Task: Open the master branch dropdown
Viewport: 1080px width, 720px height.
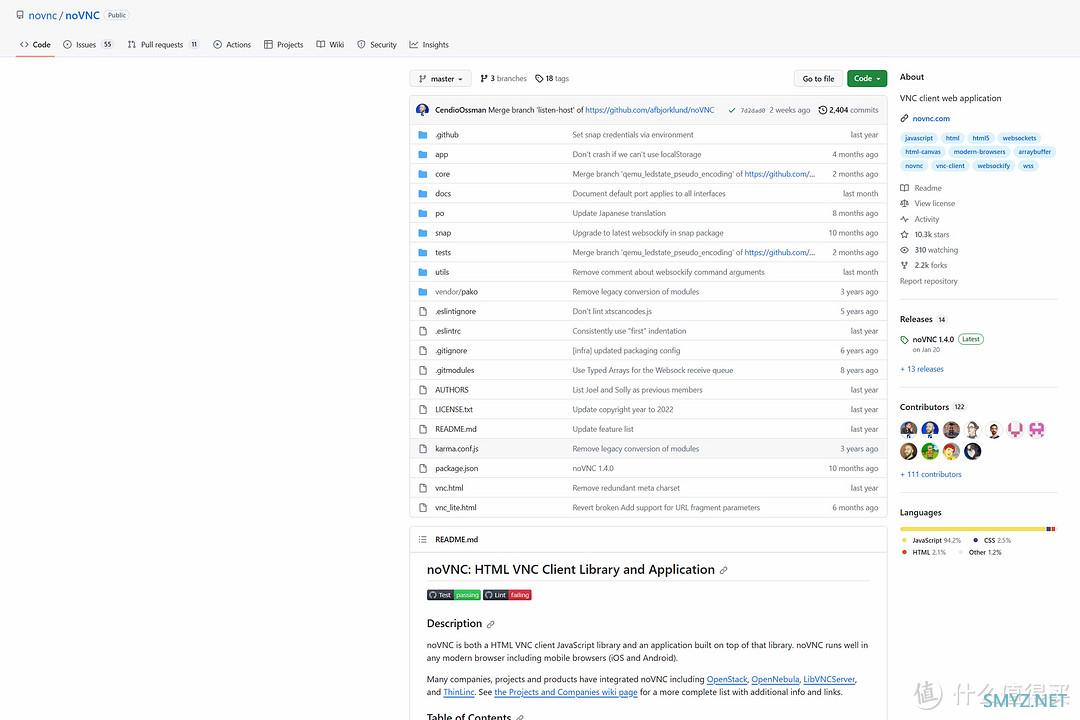Action: click(x=441, y=79)
